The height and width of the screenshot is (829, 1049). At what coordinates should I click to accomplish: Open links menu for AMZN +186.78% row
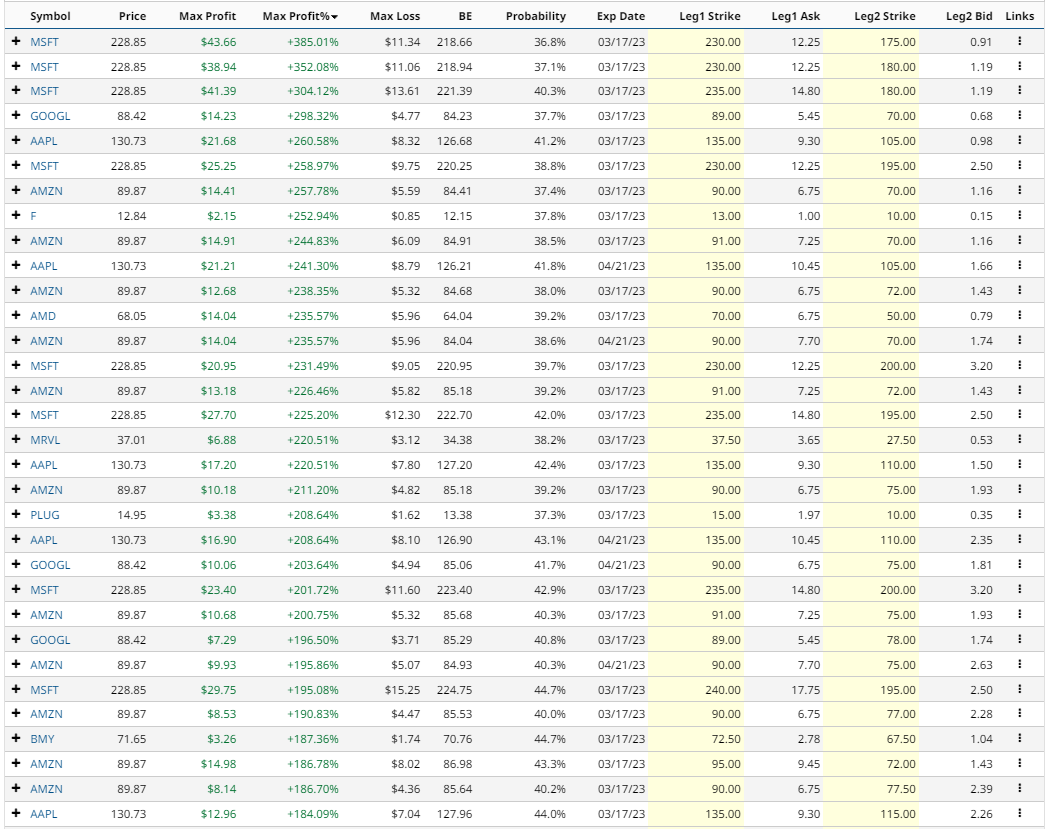pos(1020,763)
